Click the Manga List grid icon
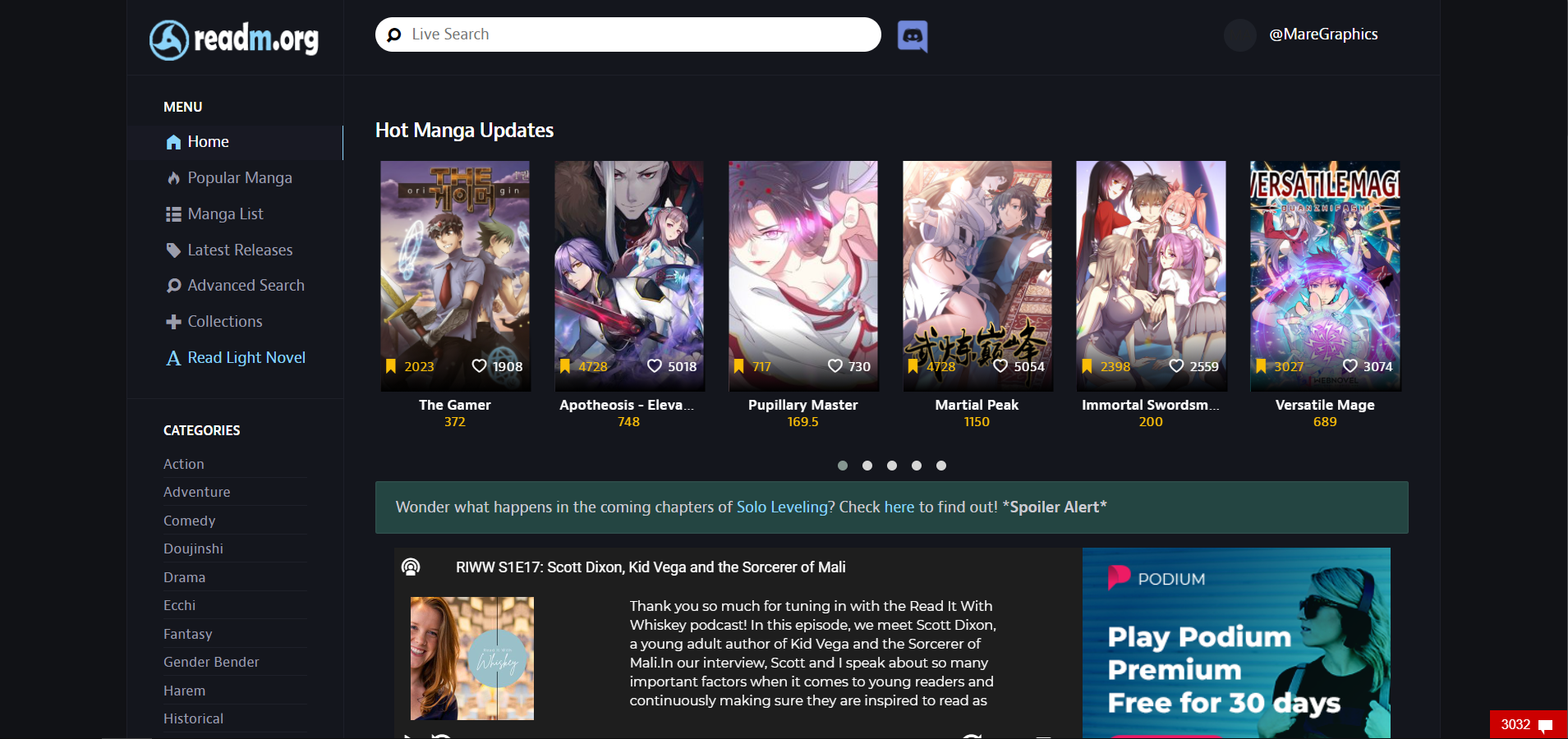Viewport: 1568px width, 739px height. coord(173,214)
